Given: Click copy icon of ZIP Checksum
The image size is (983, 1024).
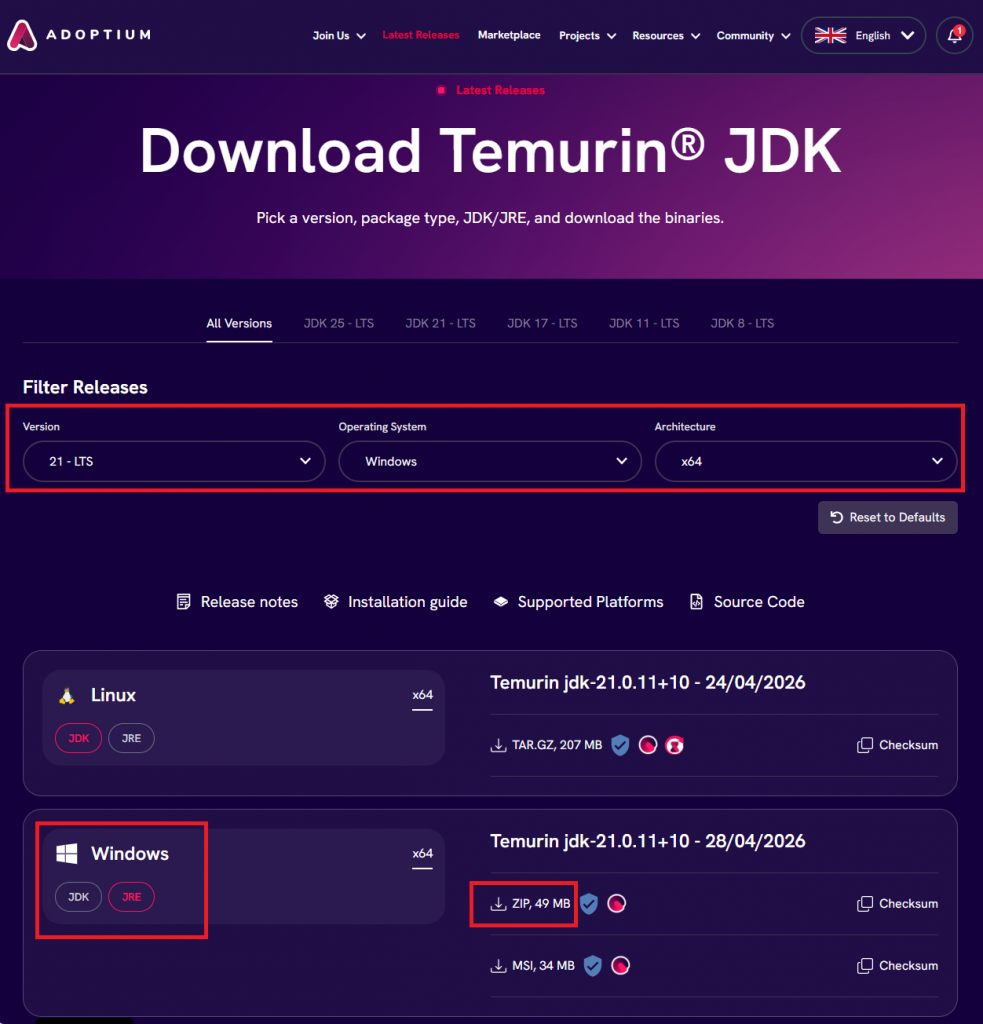Looking at the screenshot, I should (x=864, y=904).
